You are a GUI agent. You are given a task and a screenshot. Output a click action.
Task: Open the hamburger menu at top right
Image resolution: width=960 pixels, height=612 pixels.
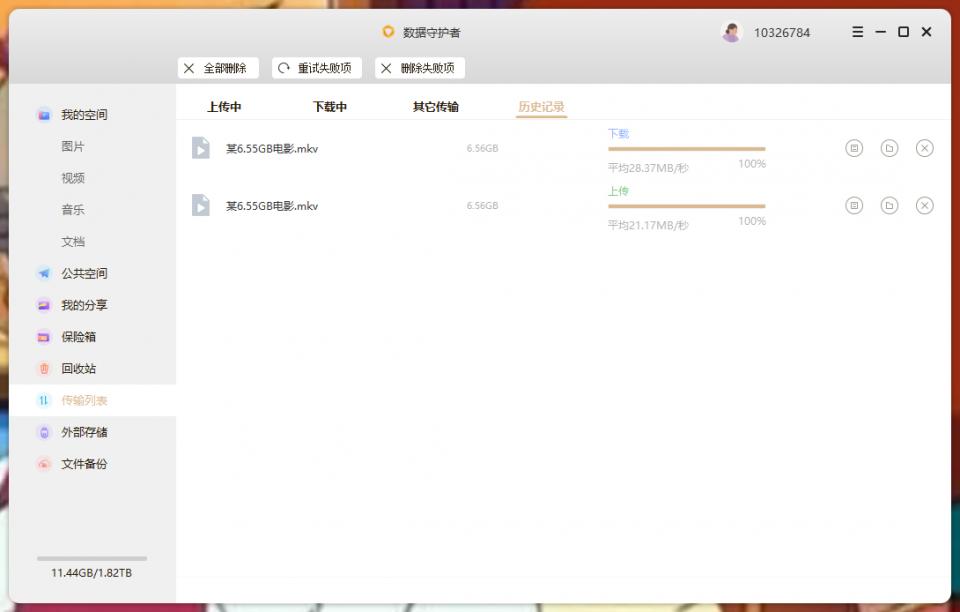coord(857,31)
